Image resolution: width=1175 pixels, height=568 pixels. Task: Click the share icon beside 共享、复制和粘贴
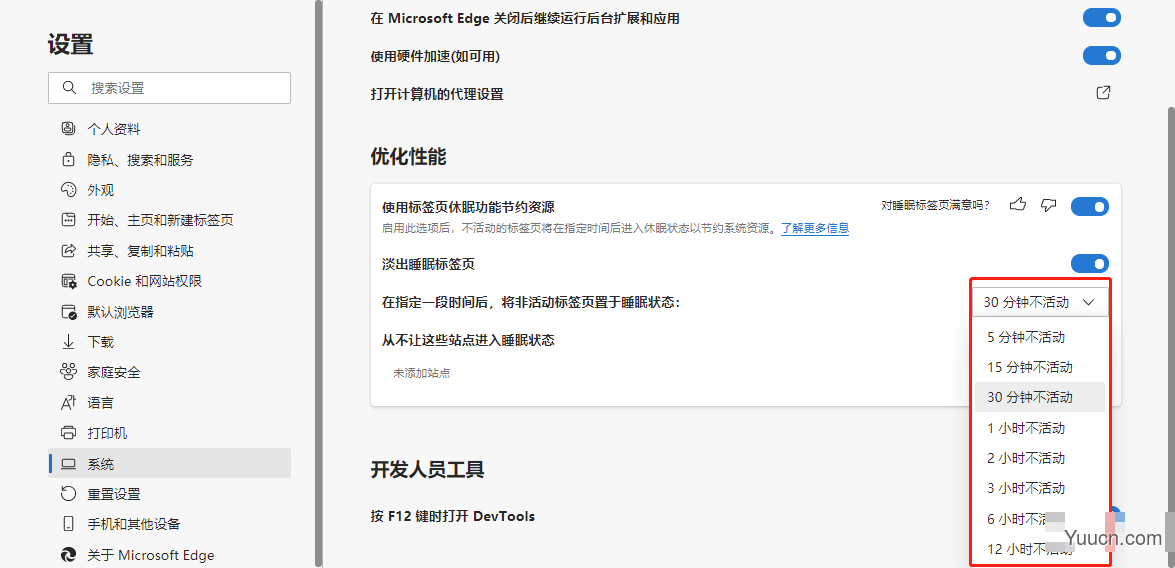(x=68, y=251)
